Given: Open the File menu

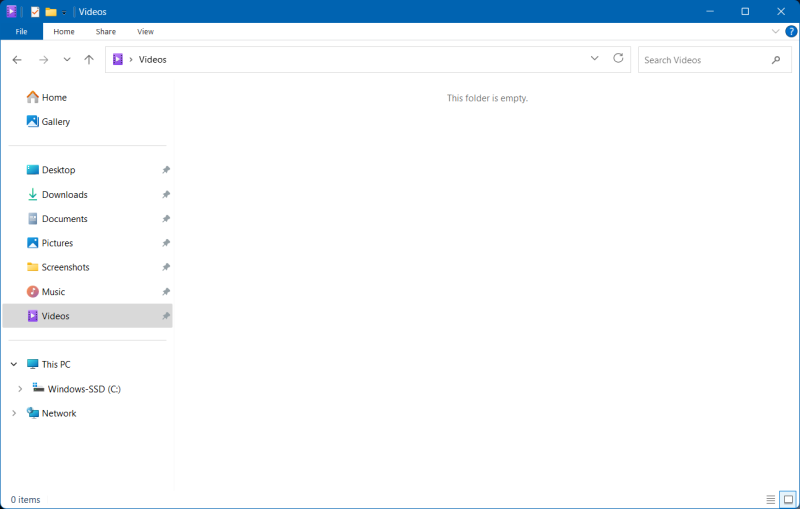Looking at the screenshot, I should coord(21,32).
